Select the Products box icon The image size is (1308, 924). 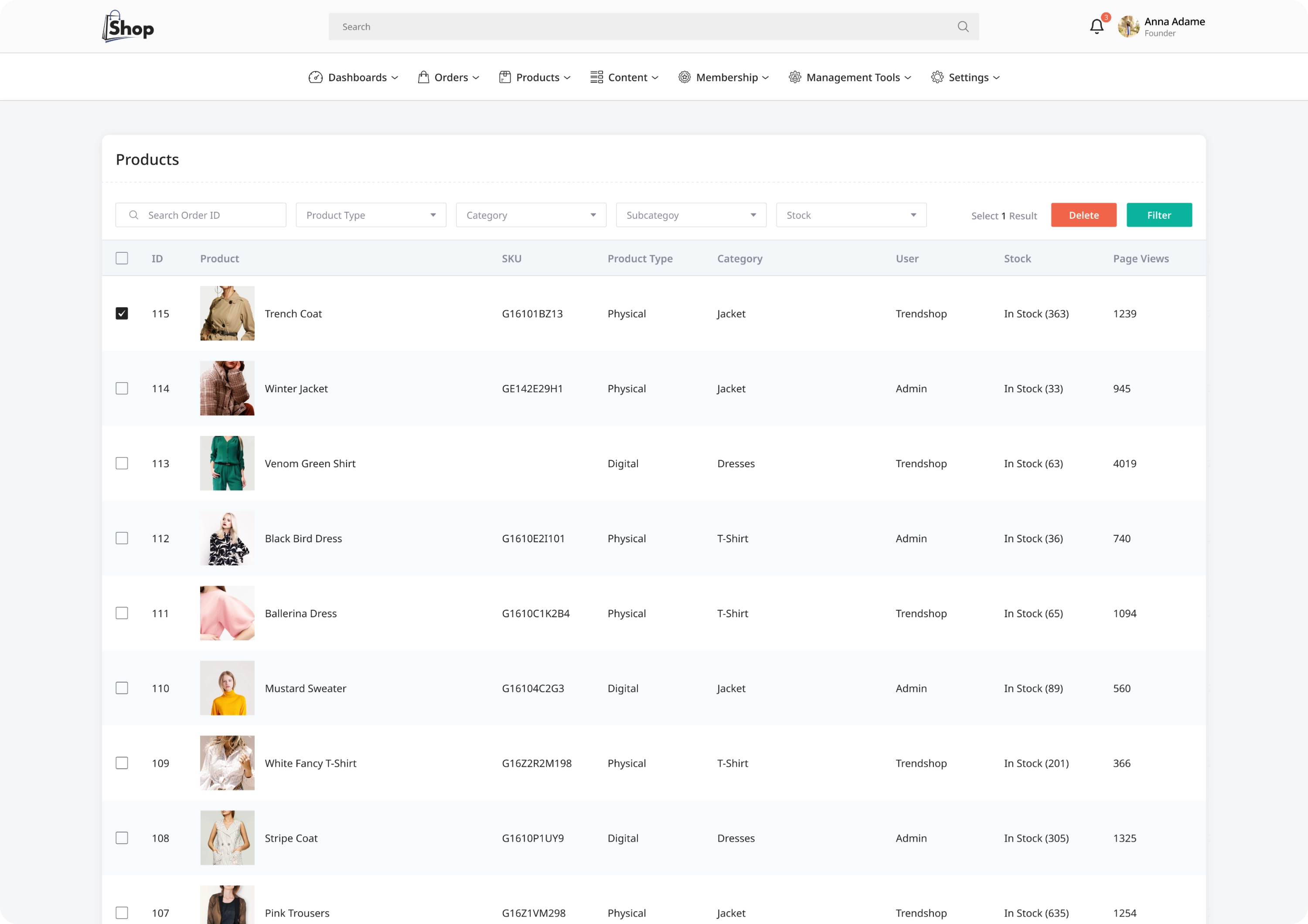click(504, 77)
